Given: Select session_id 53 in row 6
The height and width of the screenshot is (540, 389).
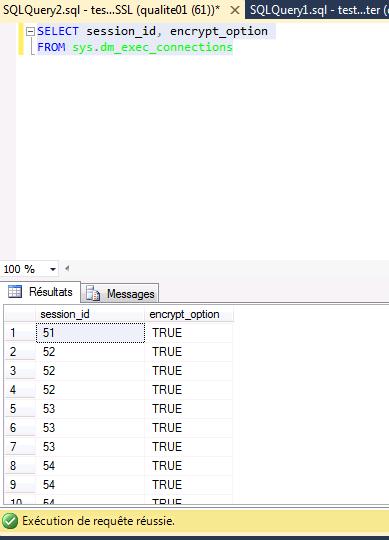Looking at the screenshot, I should 90,428.
